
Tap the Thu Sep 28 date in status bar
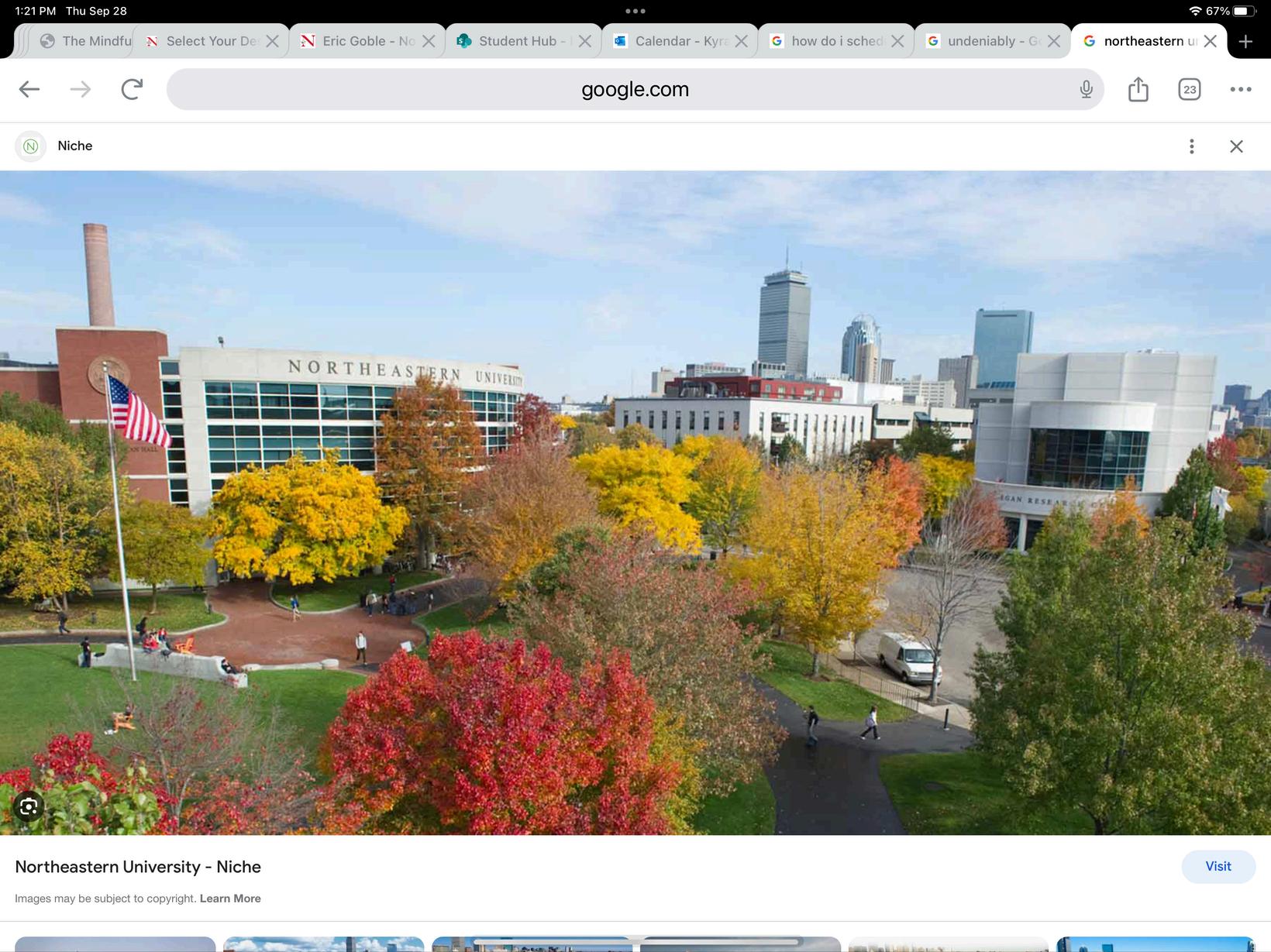tap(96, 11)
